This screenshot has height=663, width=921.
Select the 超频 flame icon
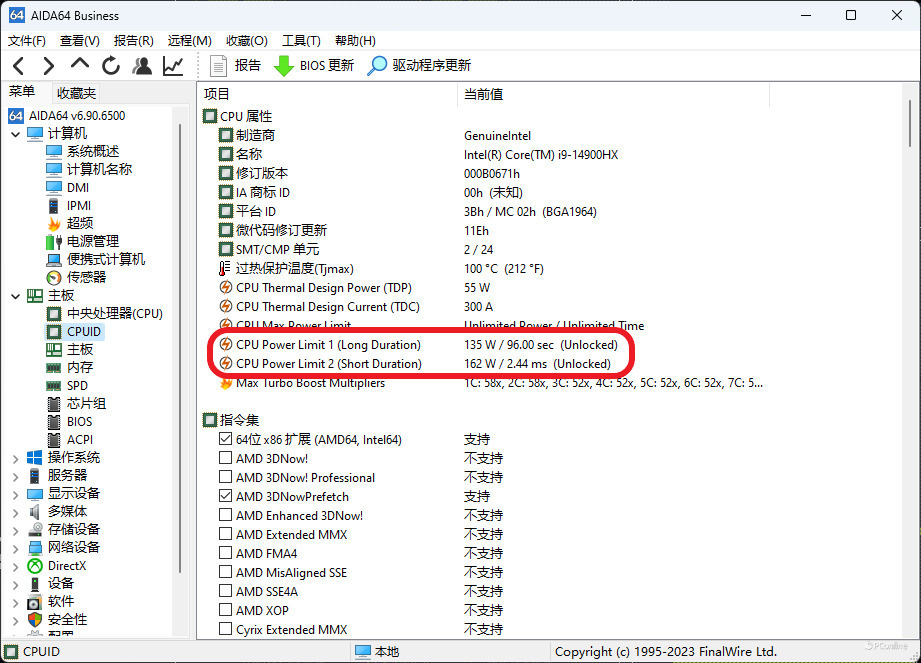(53, 224)
